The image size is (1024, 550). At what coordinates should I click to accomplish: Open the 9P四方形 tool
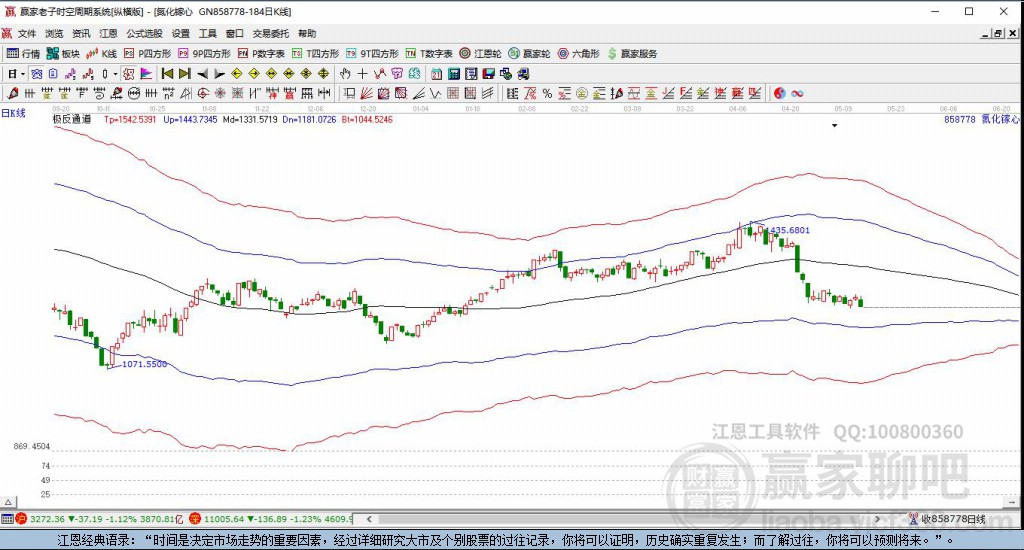(204, 54)
